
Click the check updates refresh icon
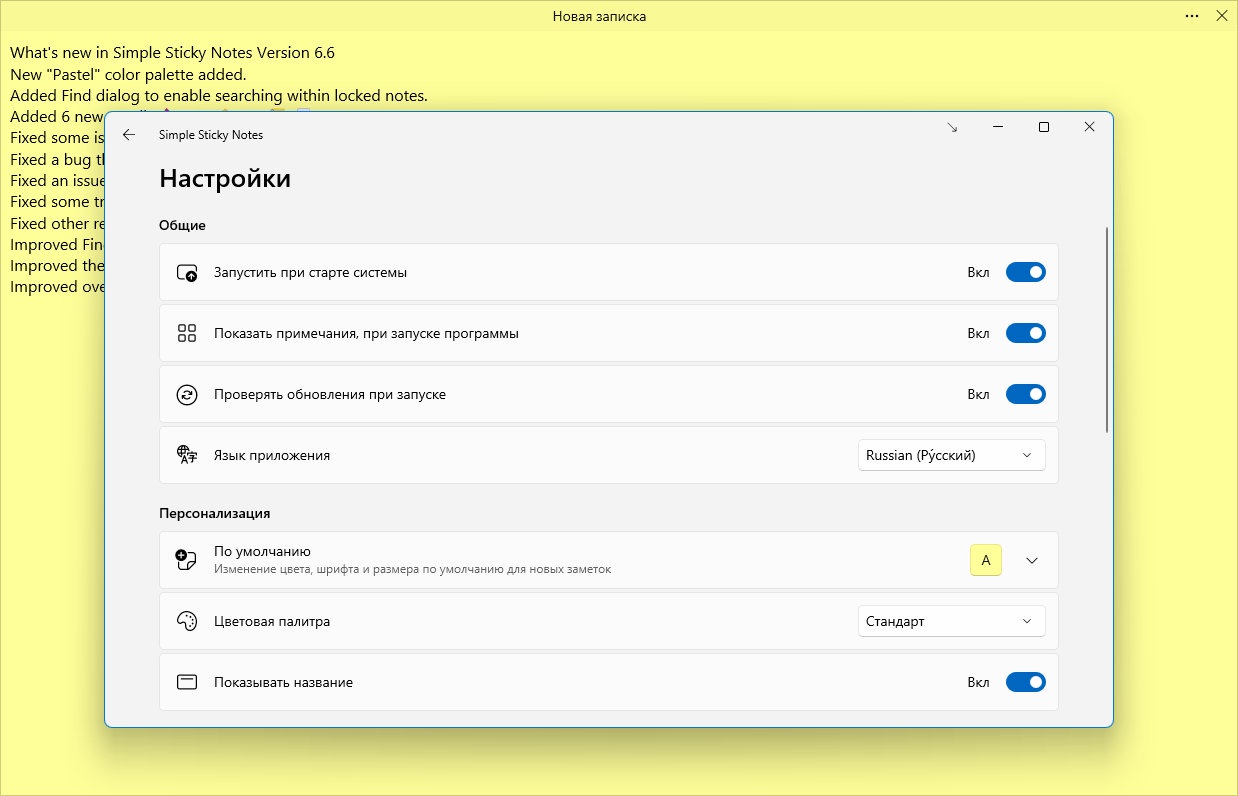(x=187, y=394)
